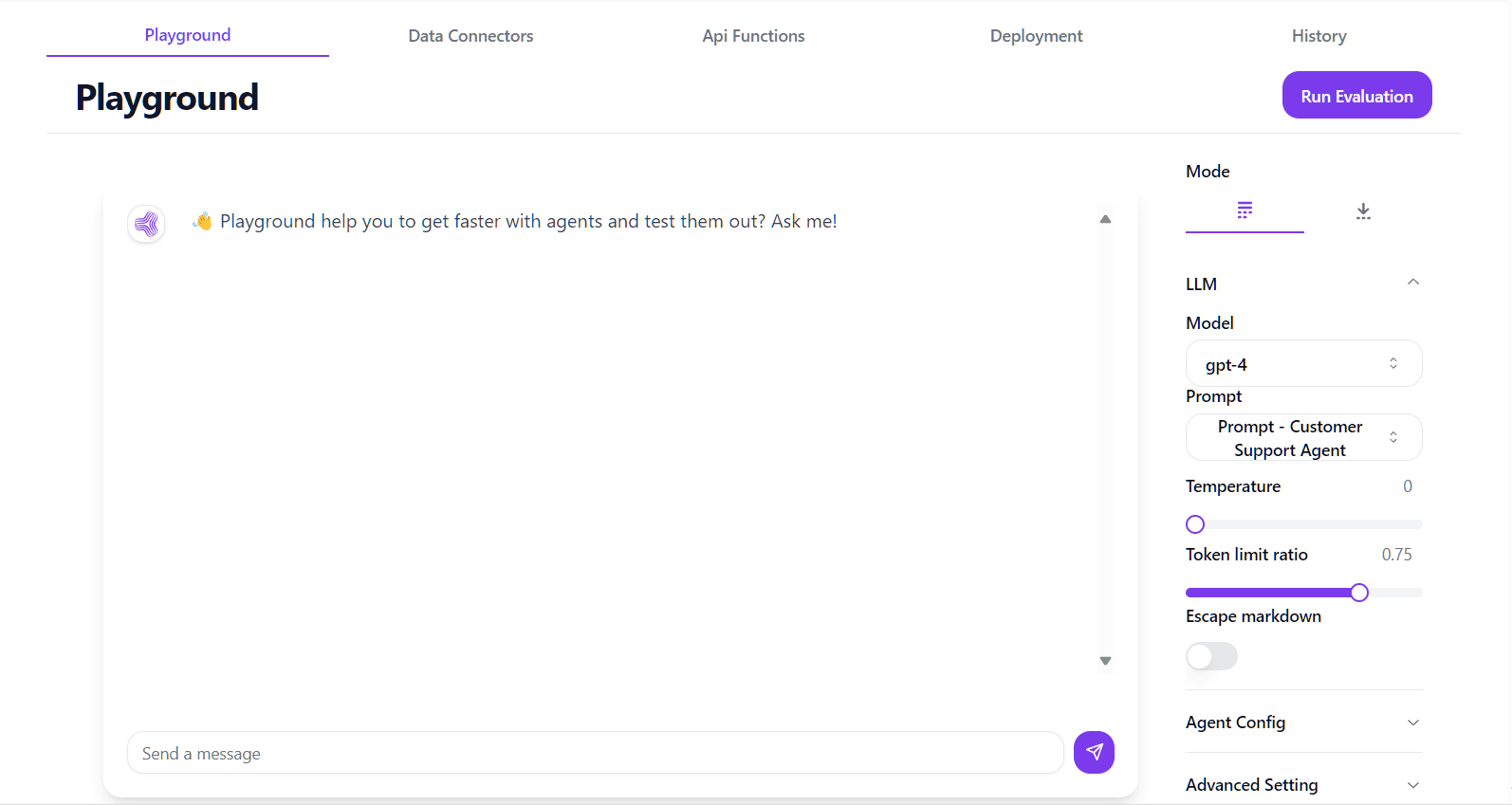Click the Token limit ratio value 0.75
The height and width of the screenshot is (805, 1512).
1396,555
